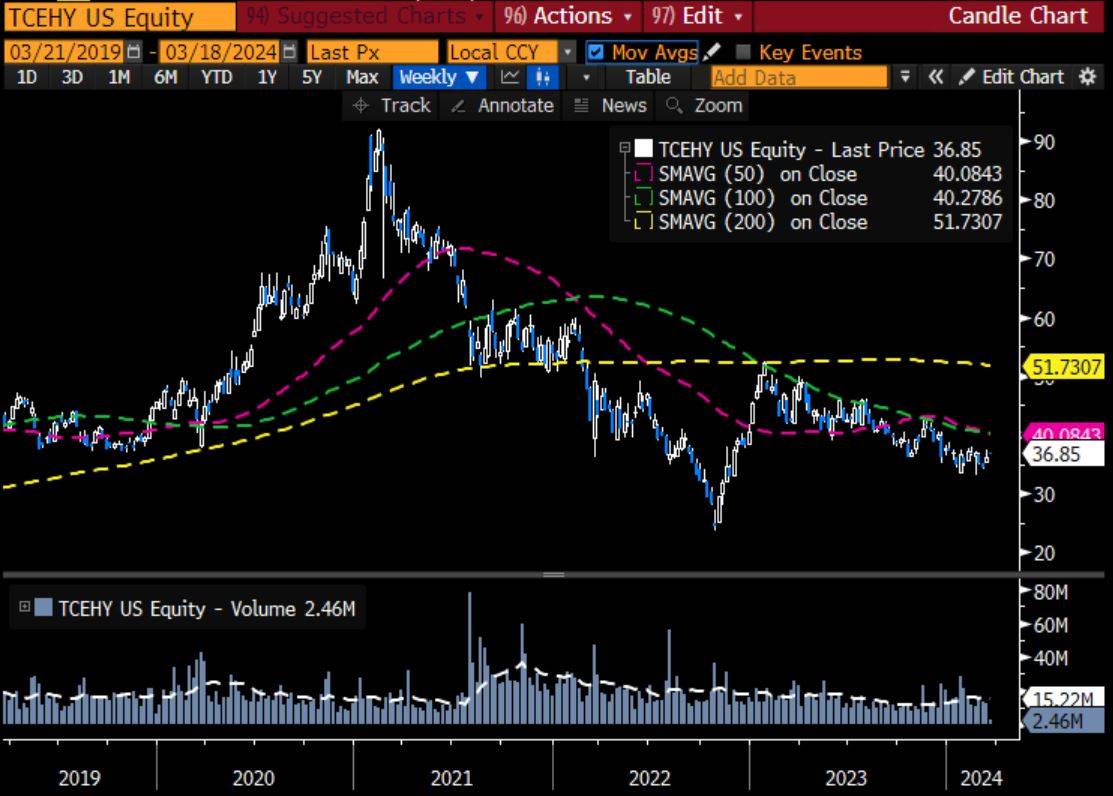Screen dimensions: 1113x796
Task: Select the Max time range
Action: [362, 77]
